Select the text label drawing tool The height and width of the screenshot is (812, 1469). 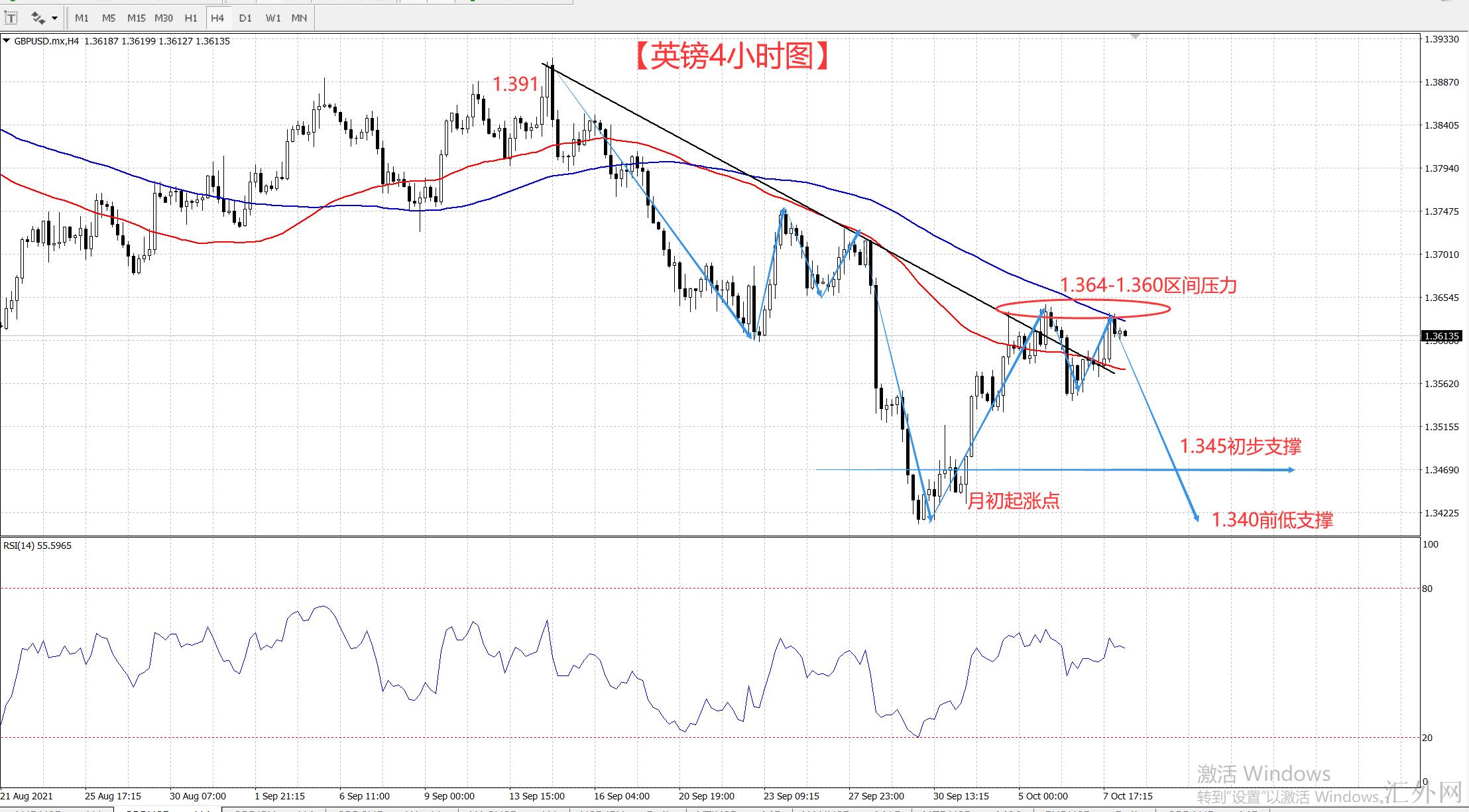(x=11, y=18)
